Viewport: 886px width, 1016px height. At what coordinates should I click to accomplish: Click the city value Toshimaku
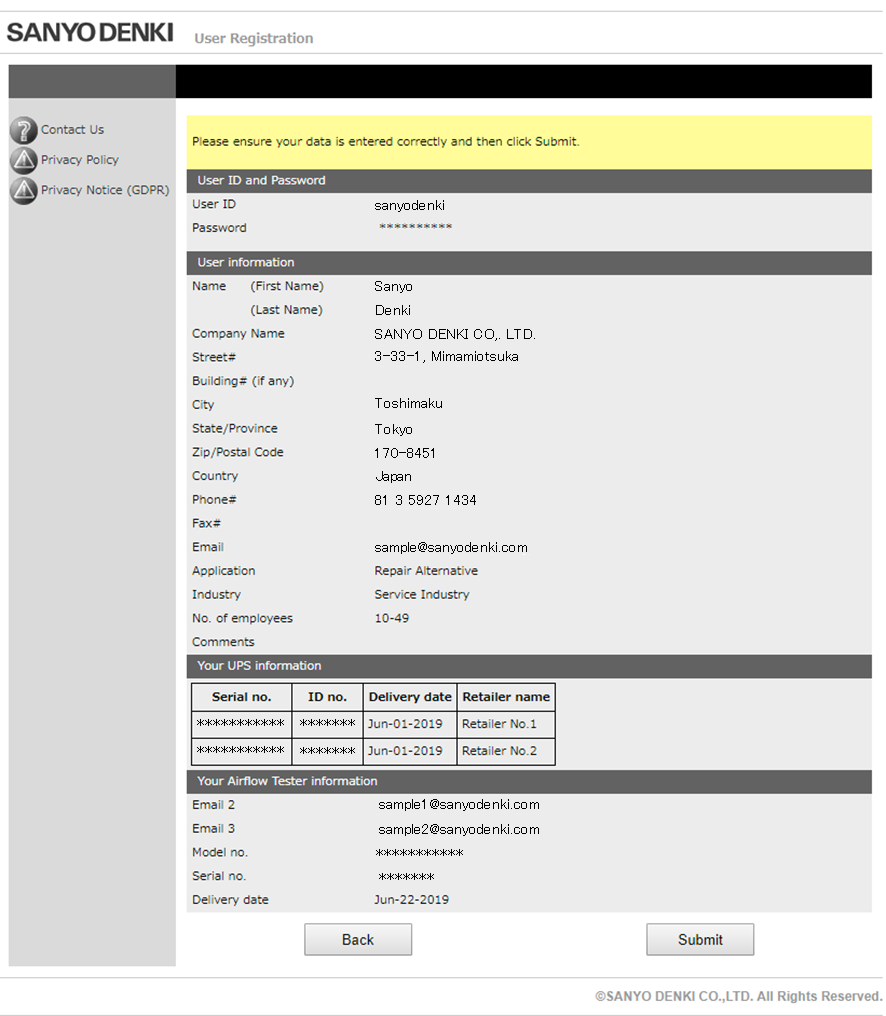coord(408,404)
